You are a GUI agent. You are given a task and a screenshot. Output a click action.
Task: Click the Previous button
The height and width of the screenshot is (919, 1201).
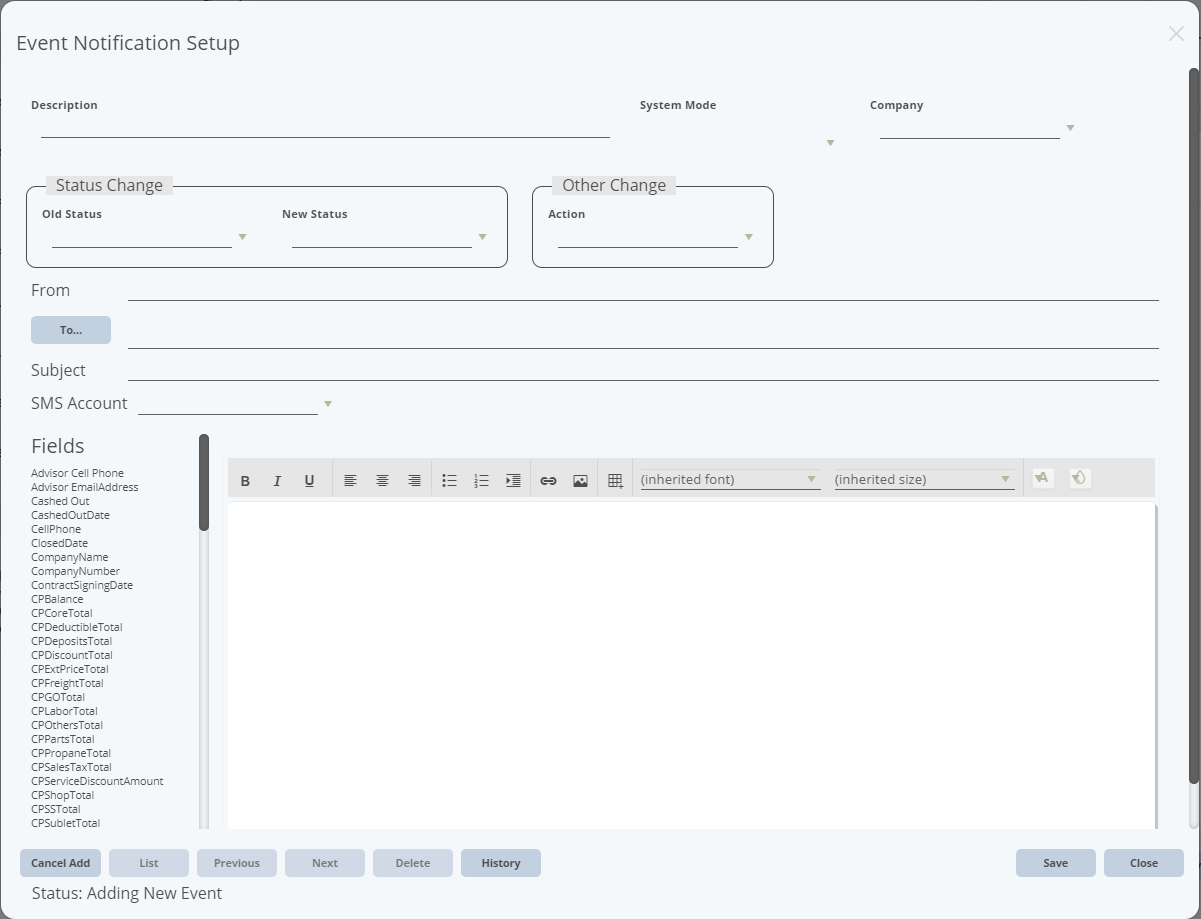[x=237, y=863]
